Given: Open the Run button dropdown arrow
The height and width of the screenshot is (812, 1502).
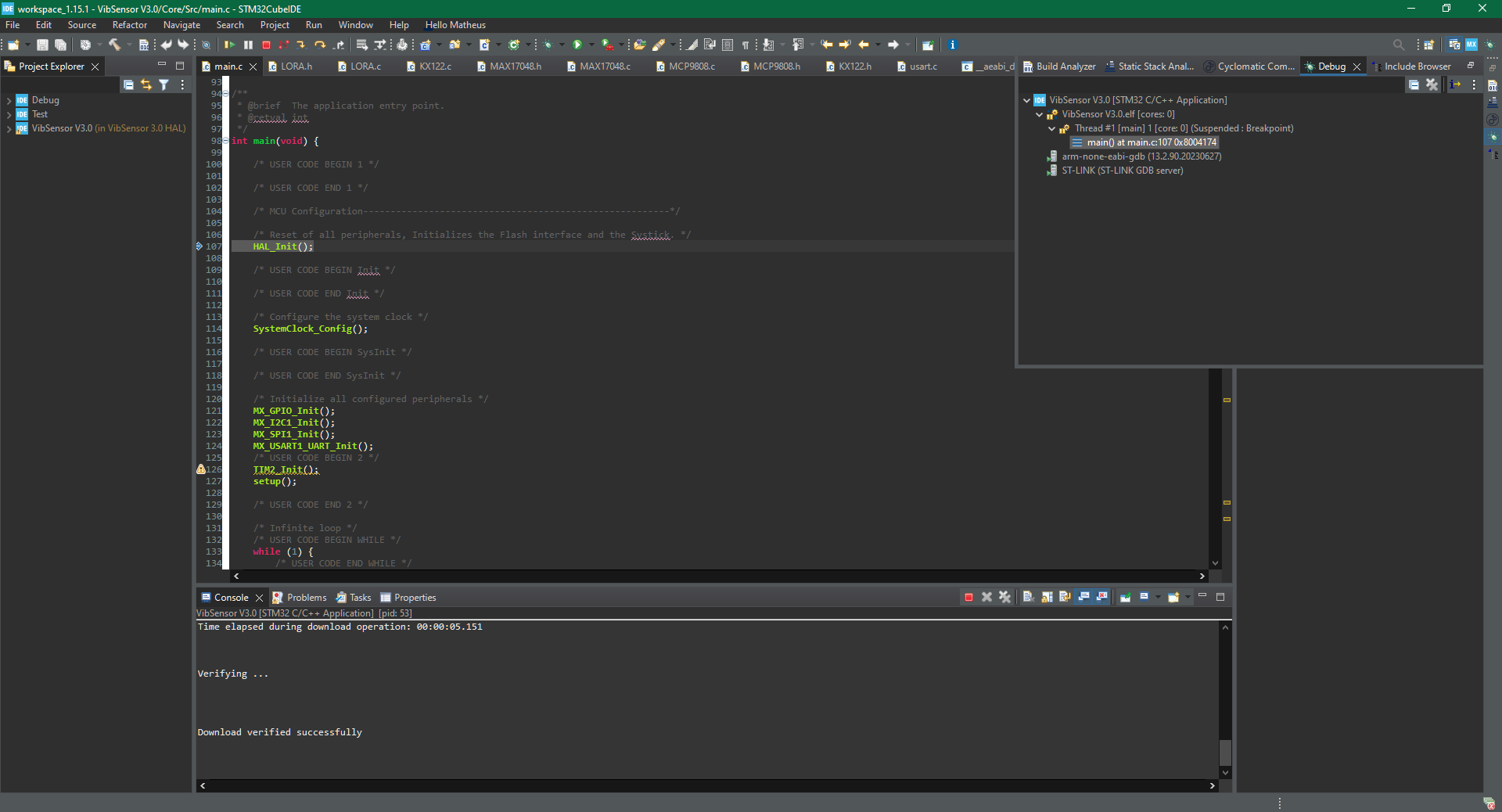Looking at the screenshot, I should tap(591, 45).
